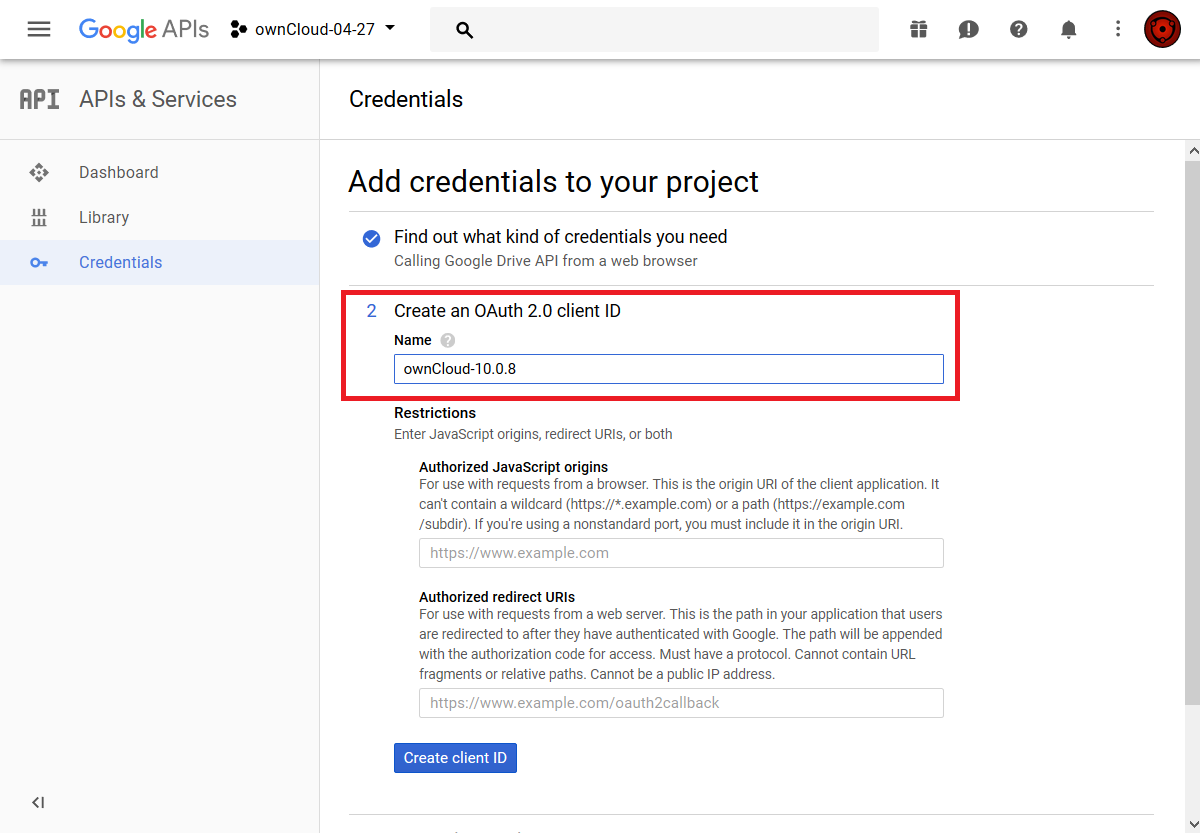This screenshot has width=1200, height=833.
Task: Click the Library sidebar icon
Action: click(39, 217)
